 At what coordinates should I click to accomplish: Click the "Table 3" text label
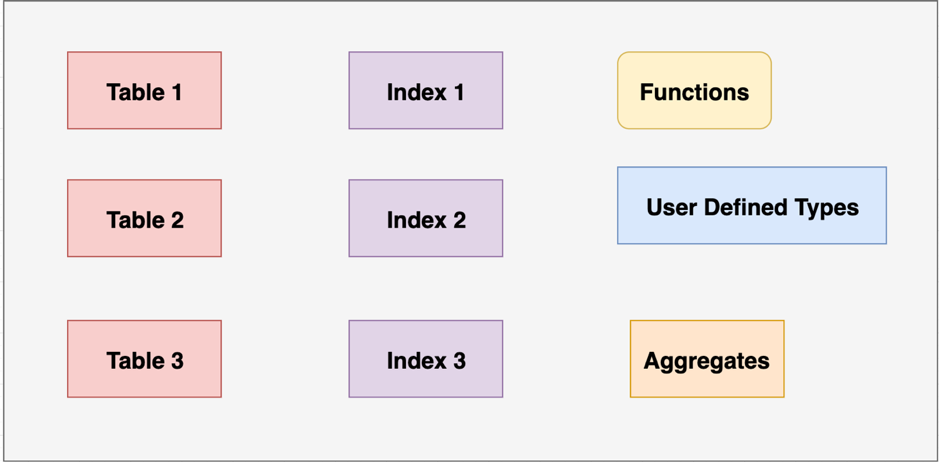pos(145,361)
